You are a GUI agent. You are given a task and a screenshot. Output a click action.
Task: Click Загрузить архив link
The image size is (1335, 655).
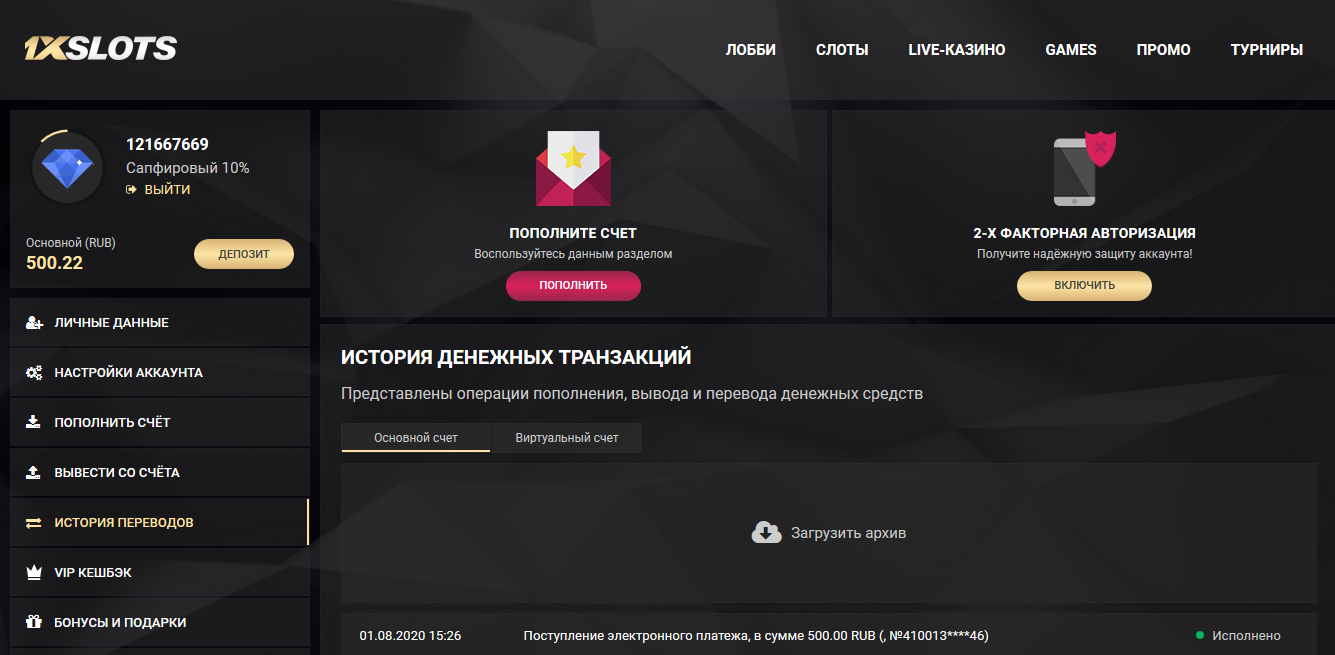pyautogui.click(x=848, y=533)
